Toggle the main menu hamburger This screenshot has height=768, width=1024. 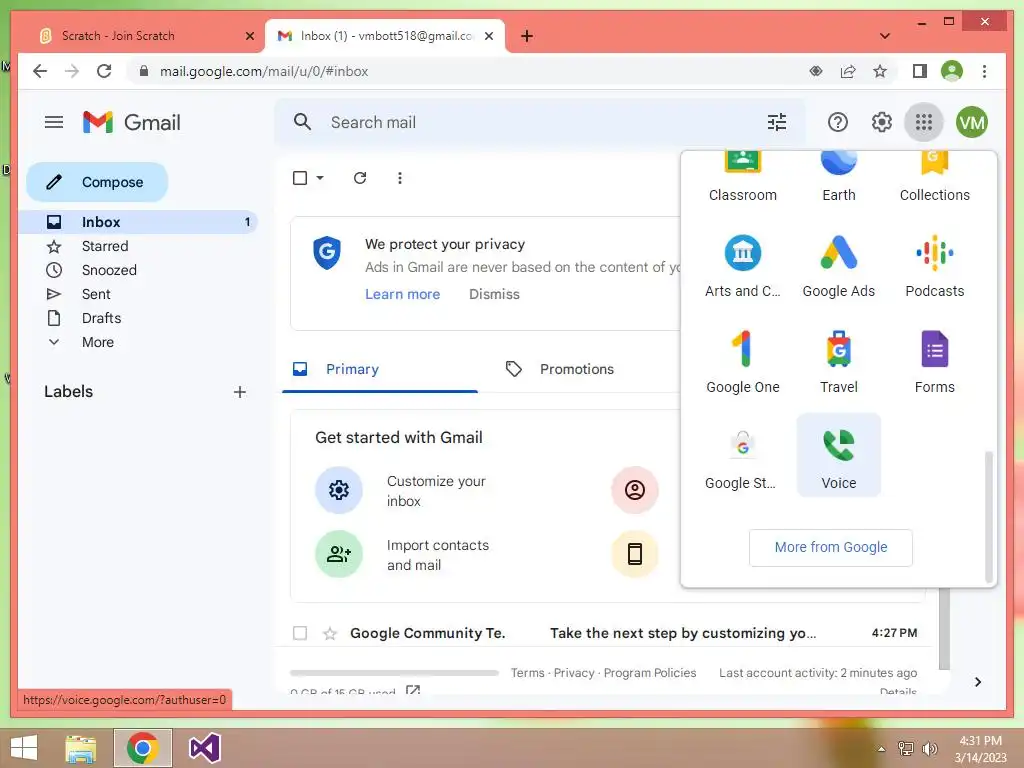pos(54,122)
